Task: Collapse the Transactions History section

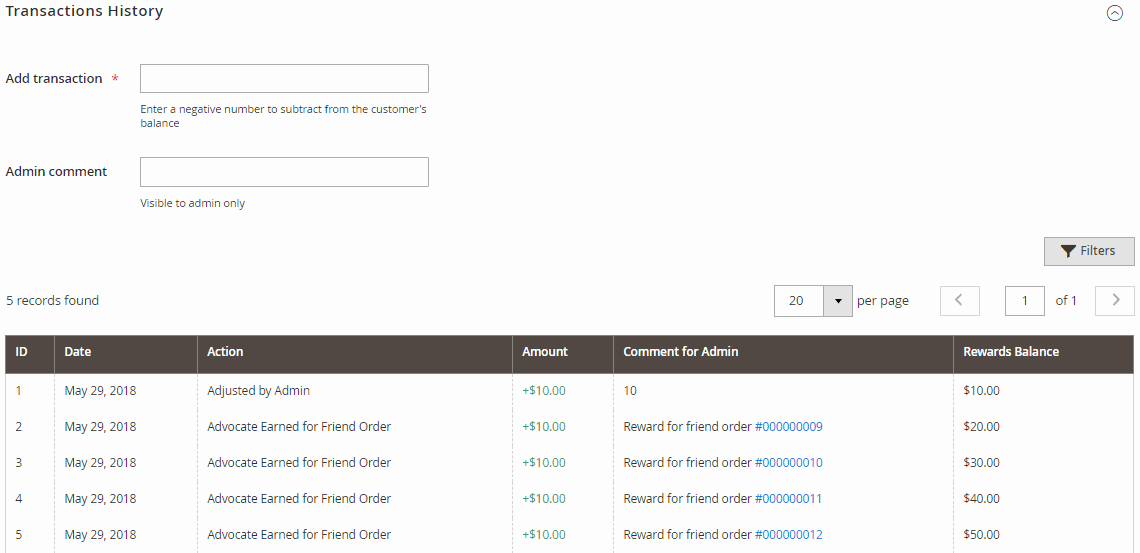Action: click(1114, 12)
